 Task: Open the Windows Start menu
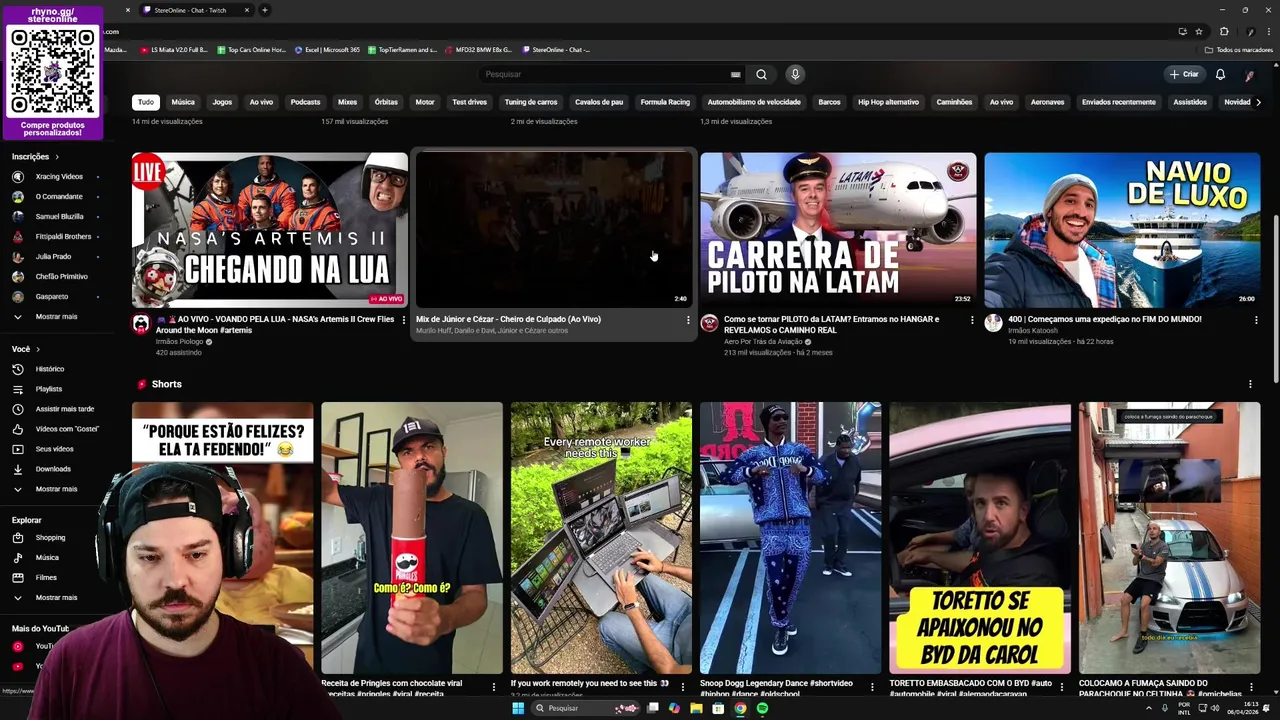[x=518, y=708]
